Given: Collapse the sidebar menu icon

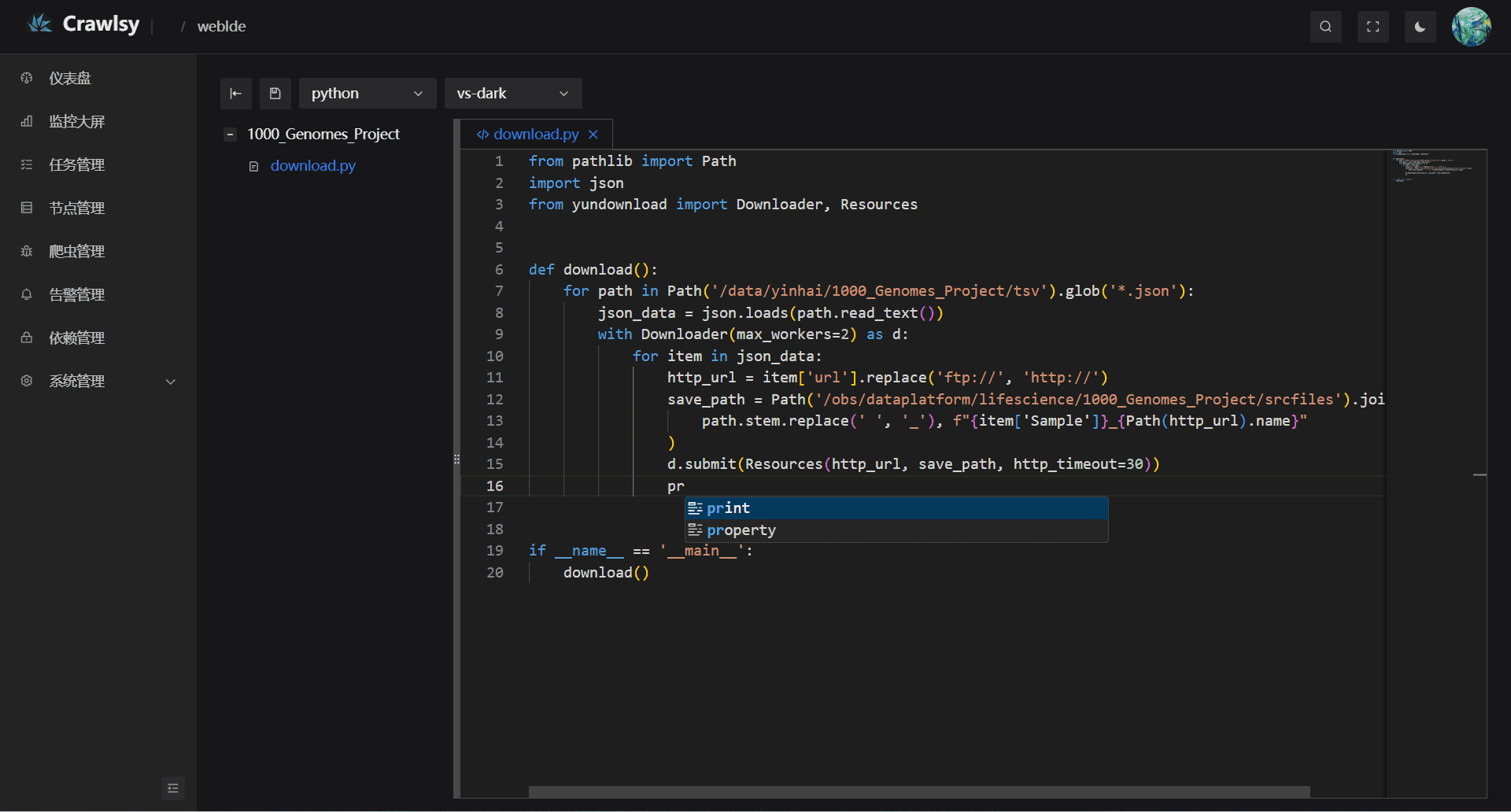Looking at the screenshot, I should 173,788.
